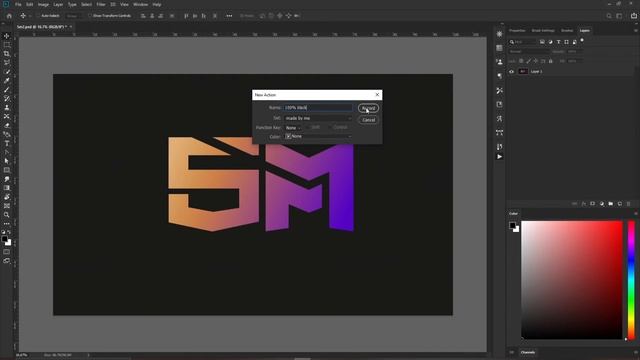Viewport: 640px width, 360px height.
Task: Close the New Action dialog with X
Action: coord(377,95)
